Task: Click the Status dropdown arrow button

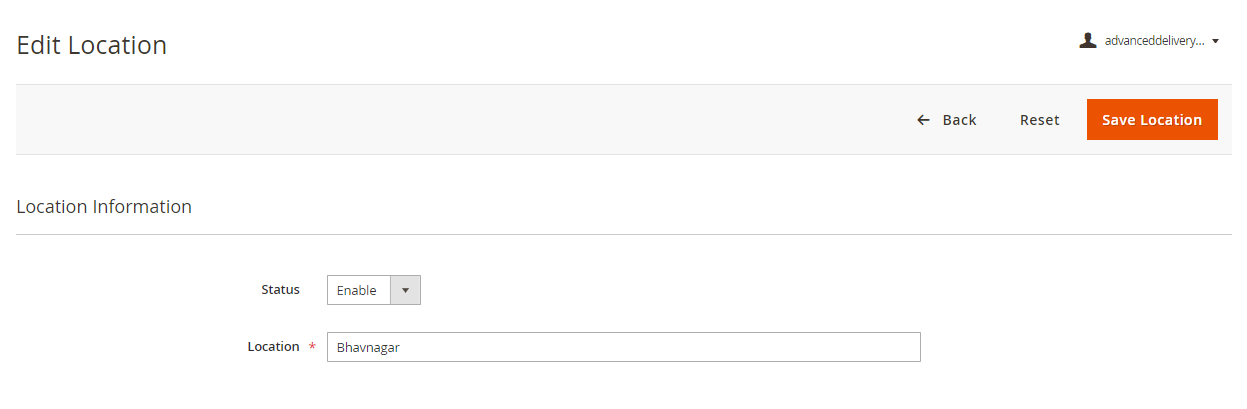Action: [405, 290]
